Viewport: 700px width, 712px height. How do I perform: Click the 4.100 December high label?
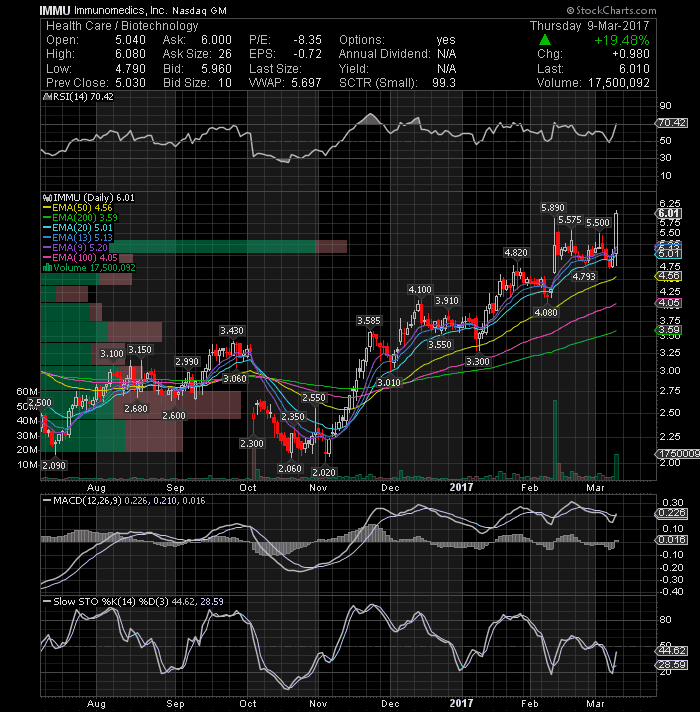[420, 289]
